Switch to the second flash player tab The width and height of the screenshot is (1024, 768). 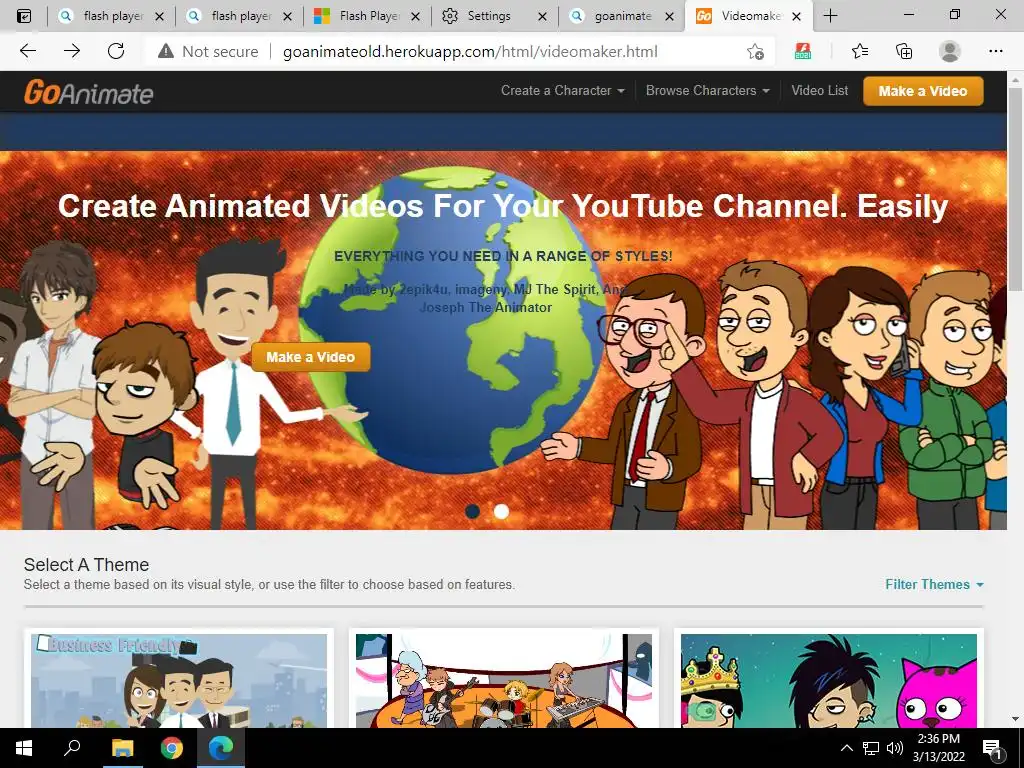(239, 16)
